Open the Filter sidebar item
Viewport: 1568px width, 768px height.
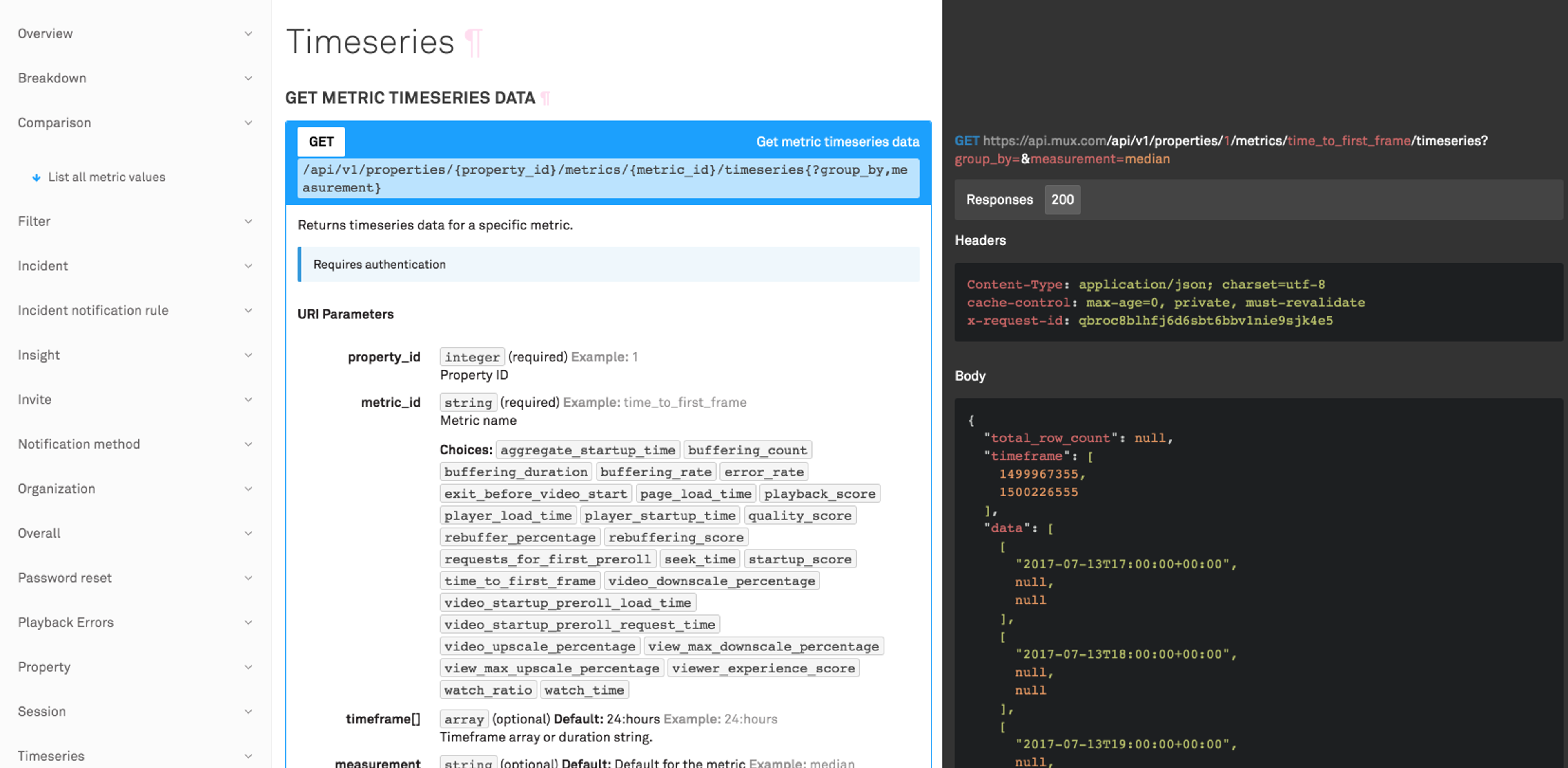[34, 221]
